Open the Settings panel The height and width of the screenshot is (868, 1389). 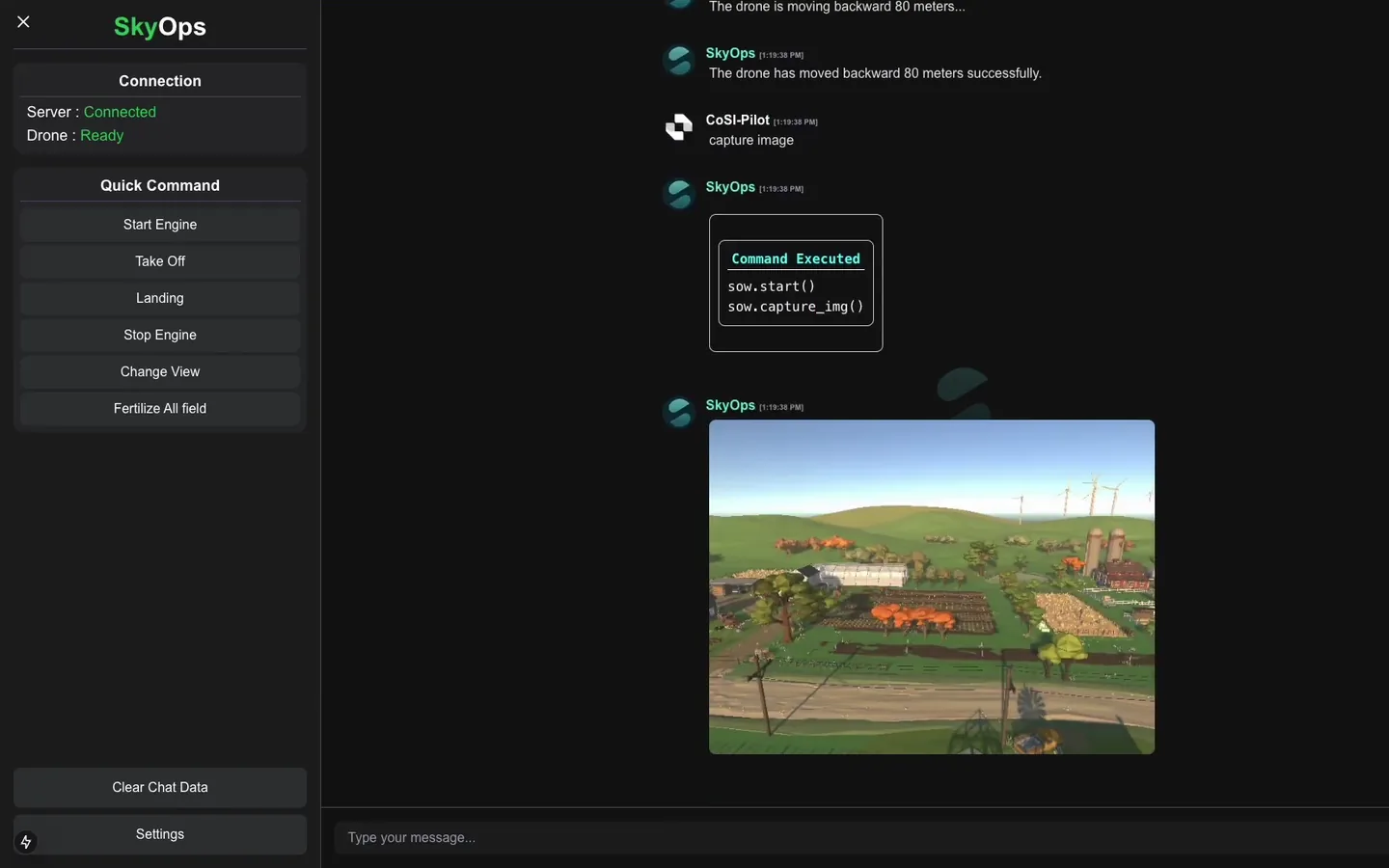(x=160, y=834)
